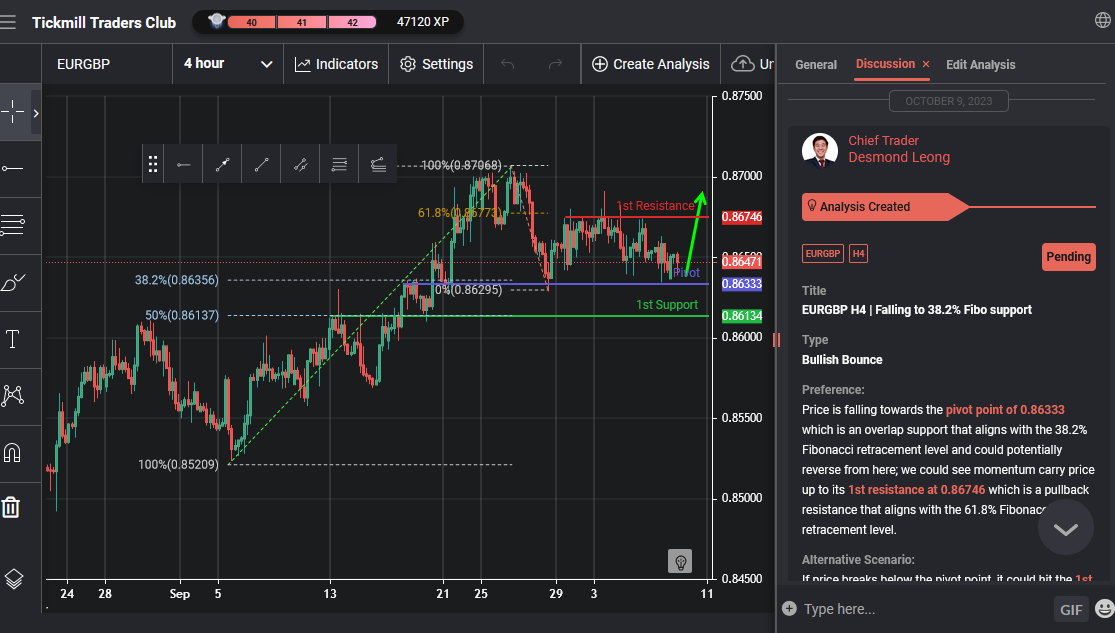
Task: Click the trash delete drawings icon
Action: click(x=11, y=507)
